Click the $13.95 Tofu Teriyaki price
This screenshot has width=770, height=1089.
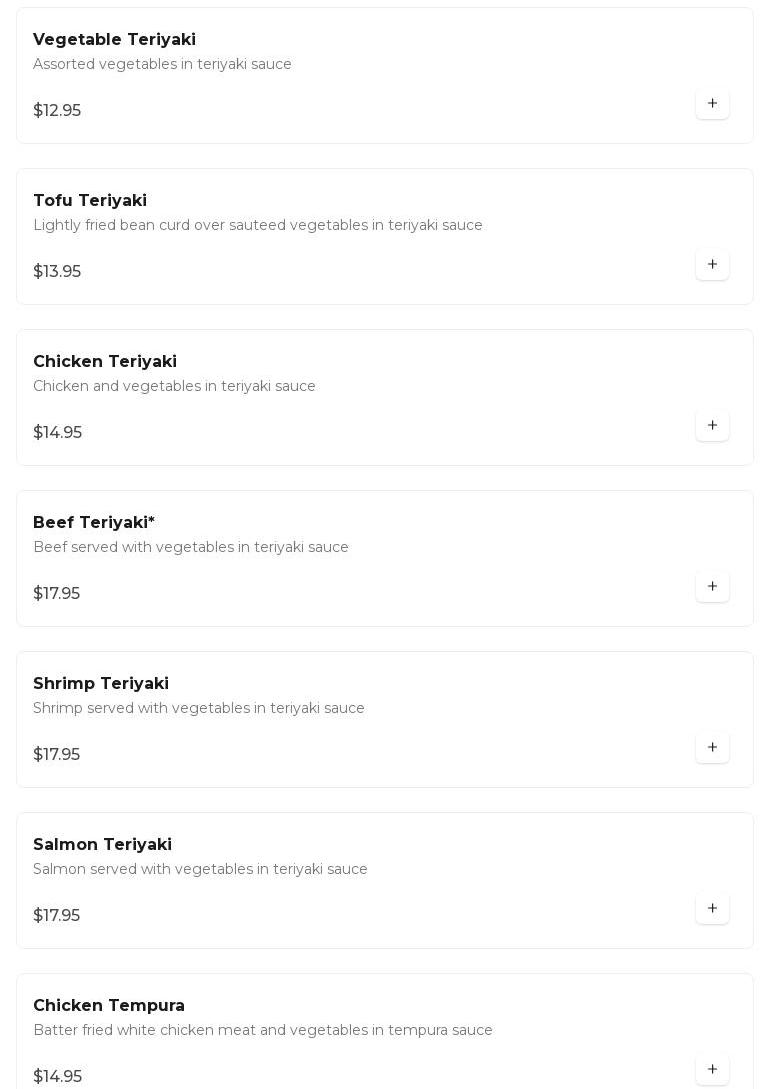(57, 272)
